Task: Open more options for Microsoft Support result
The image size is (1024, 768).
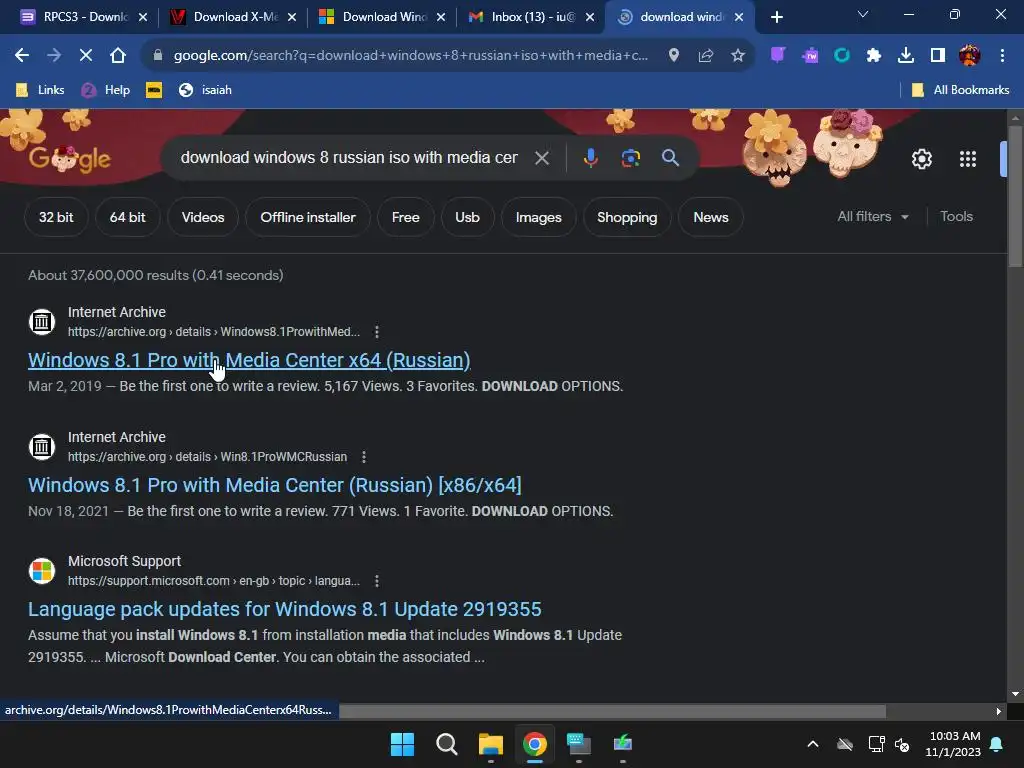Action: tap(377, 581)
